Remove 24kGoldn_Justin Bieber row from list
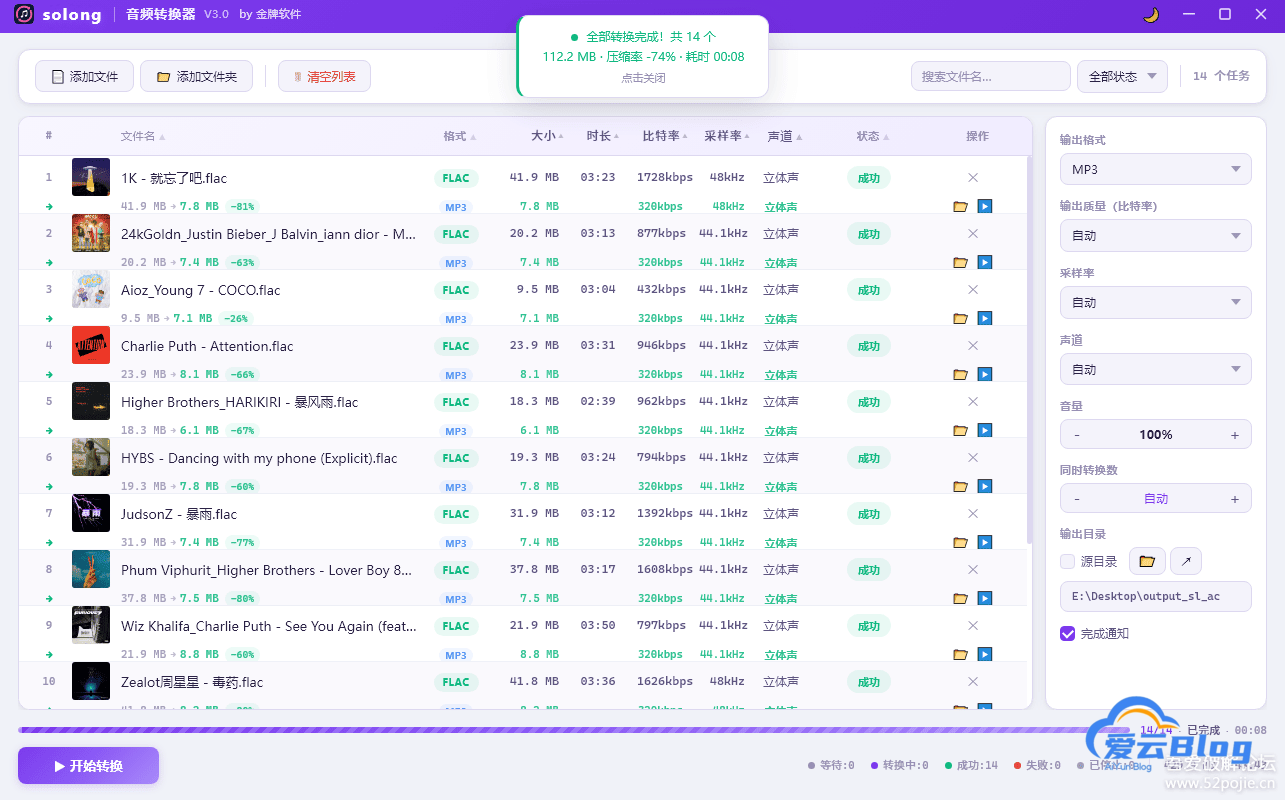The width and height of the screenshot is (1285, 800). coord(973,233)
